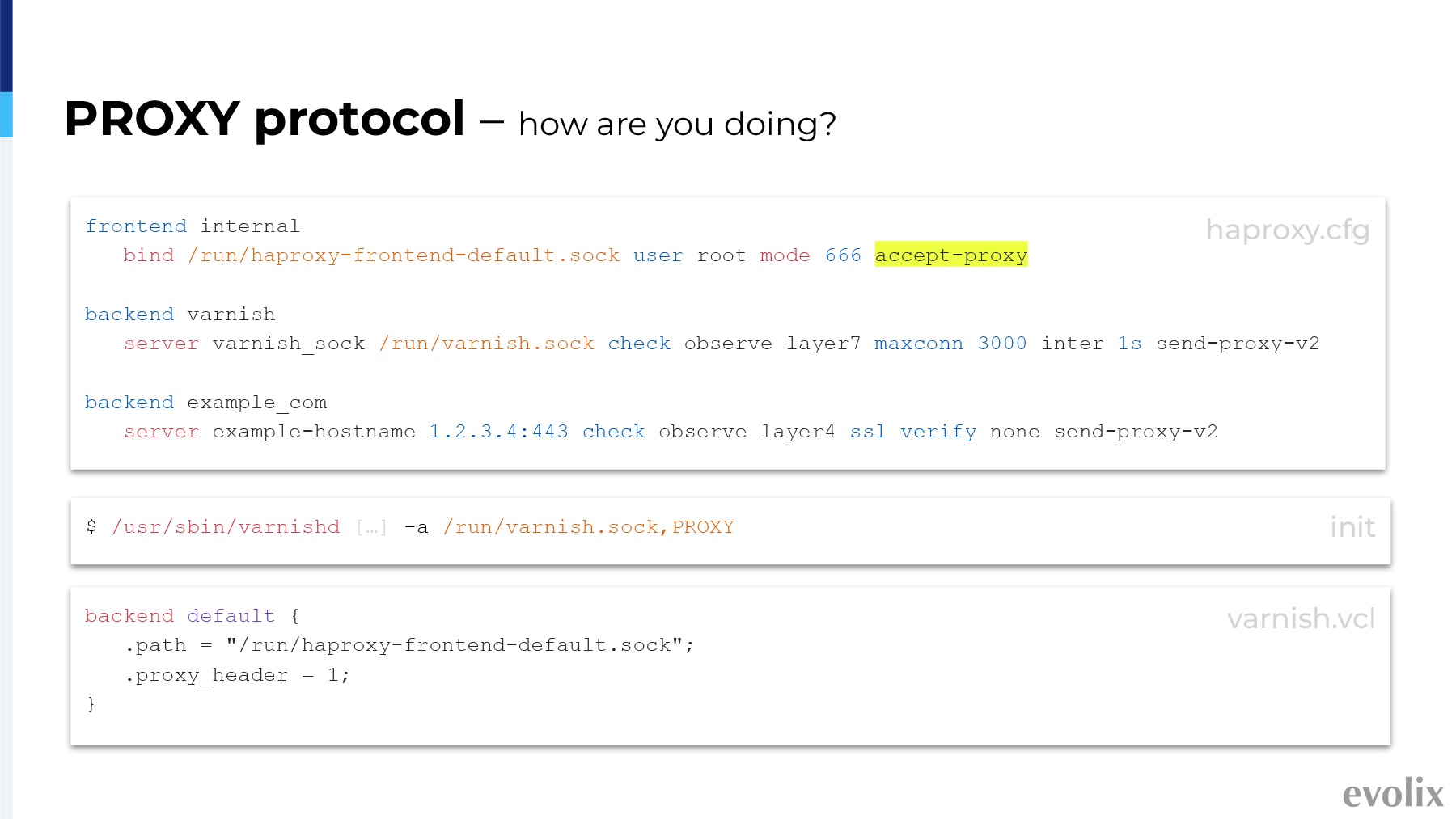Click the word 'layer4'

click(798, 432)
